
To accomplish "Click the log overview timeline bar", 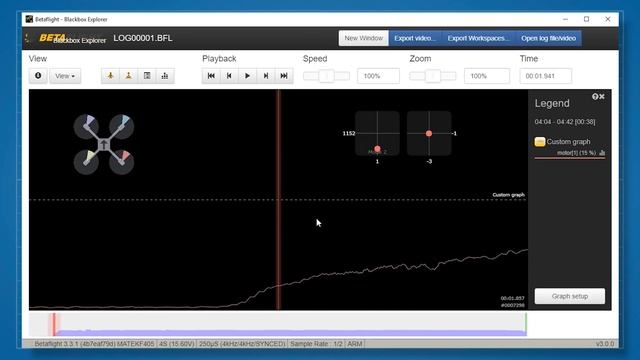I will tap(278, 324).
